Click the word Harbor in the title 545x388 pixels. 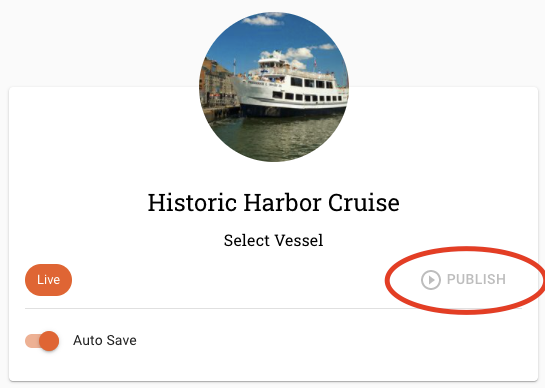[x=282, y=203]
